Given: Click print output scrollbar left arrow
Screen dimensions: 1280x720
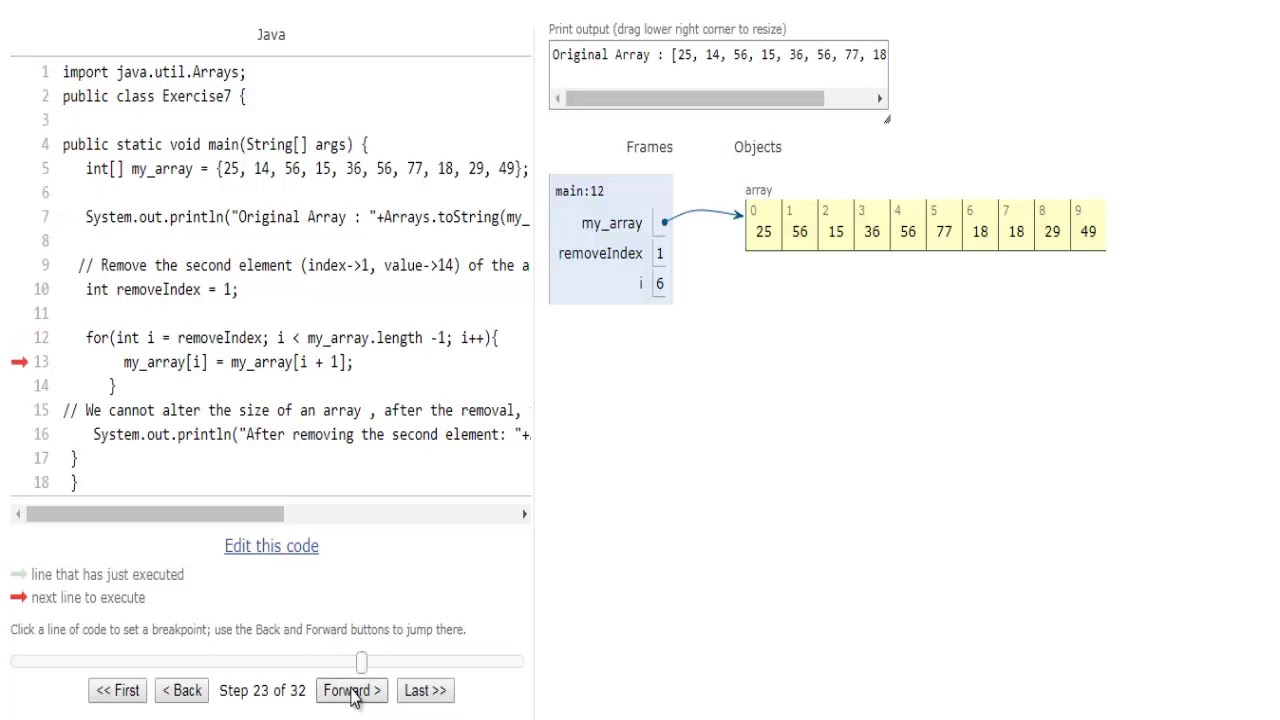Looking at the screenshot, I should tap(557, 98).
